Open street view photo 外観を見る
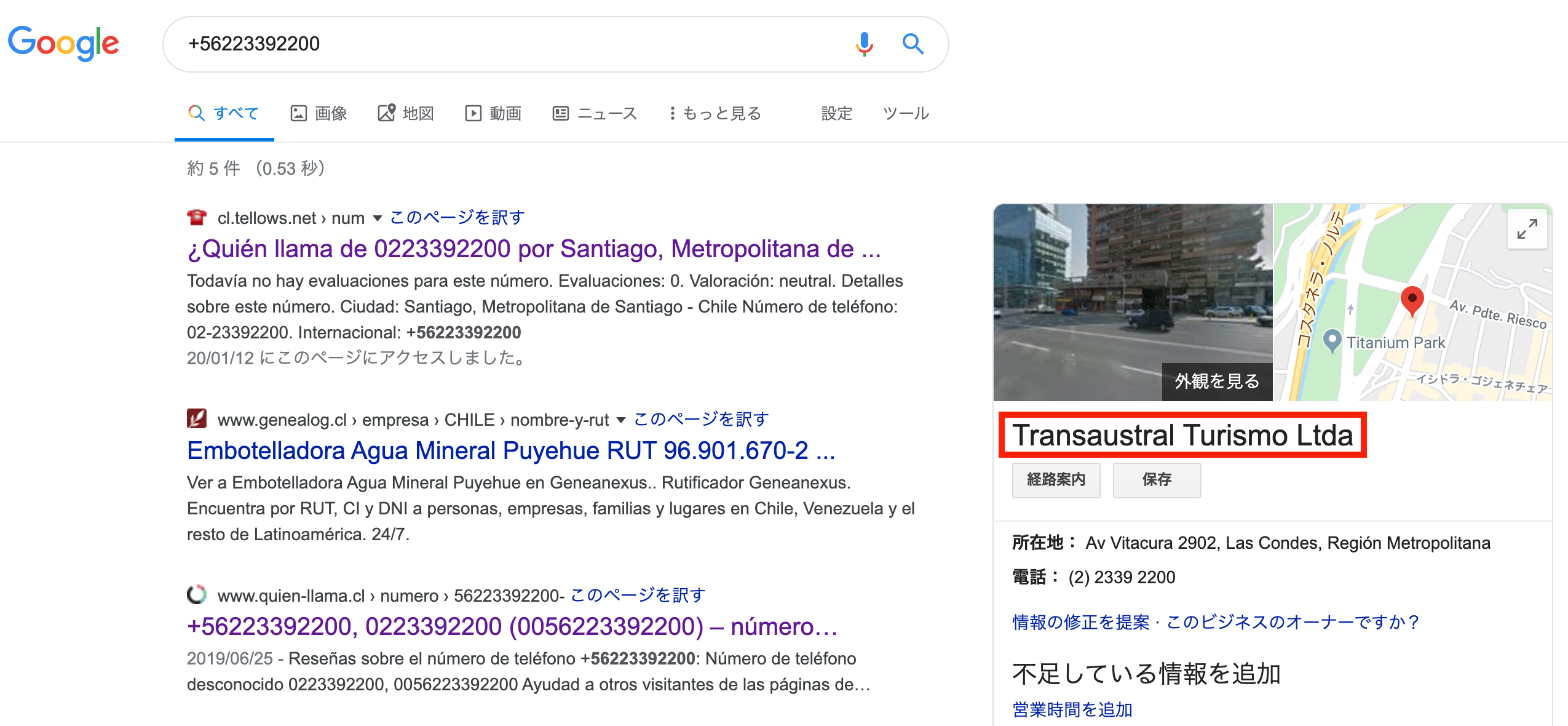This screenshot has height=726, width=1568. coord(1133,302)
